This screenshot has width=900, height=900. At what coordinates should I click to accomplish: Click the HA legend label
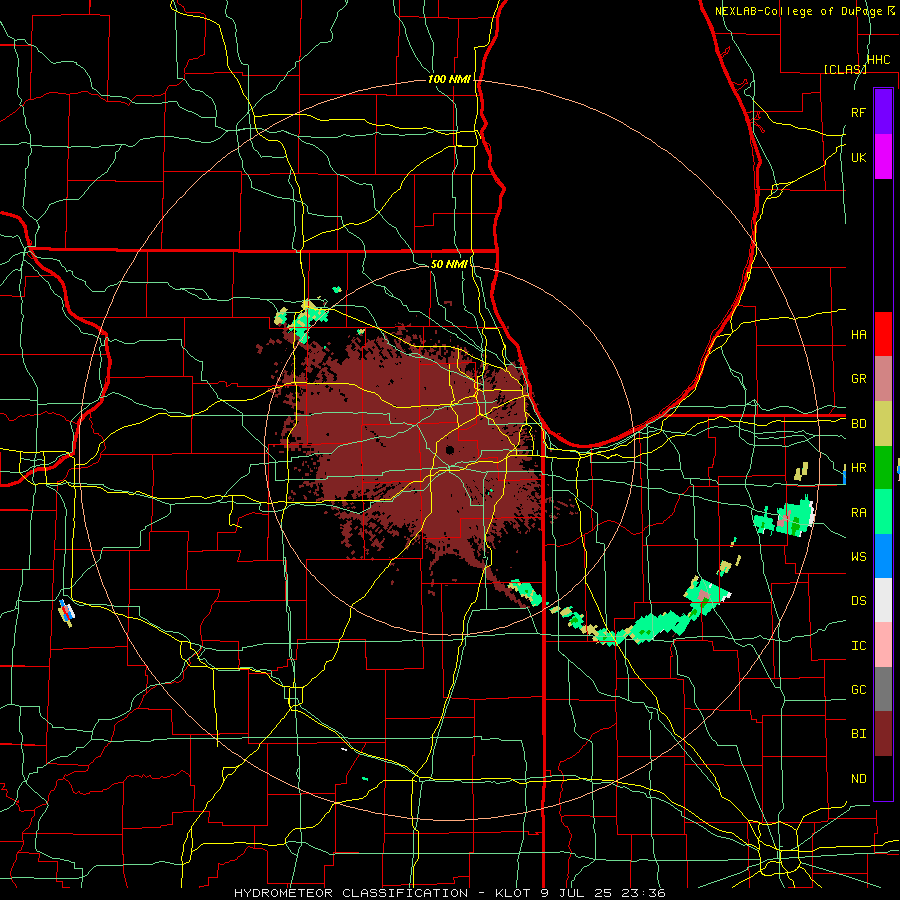(859, 334)
